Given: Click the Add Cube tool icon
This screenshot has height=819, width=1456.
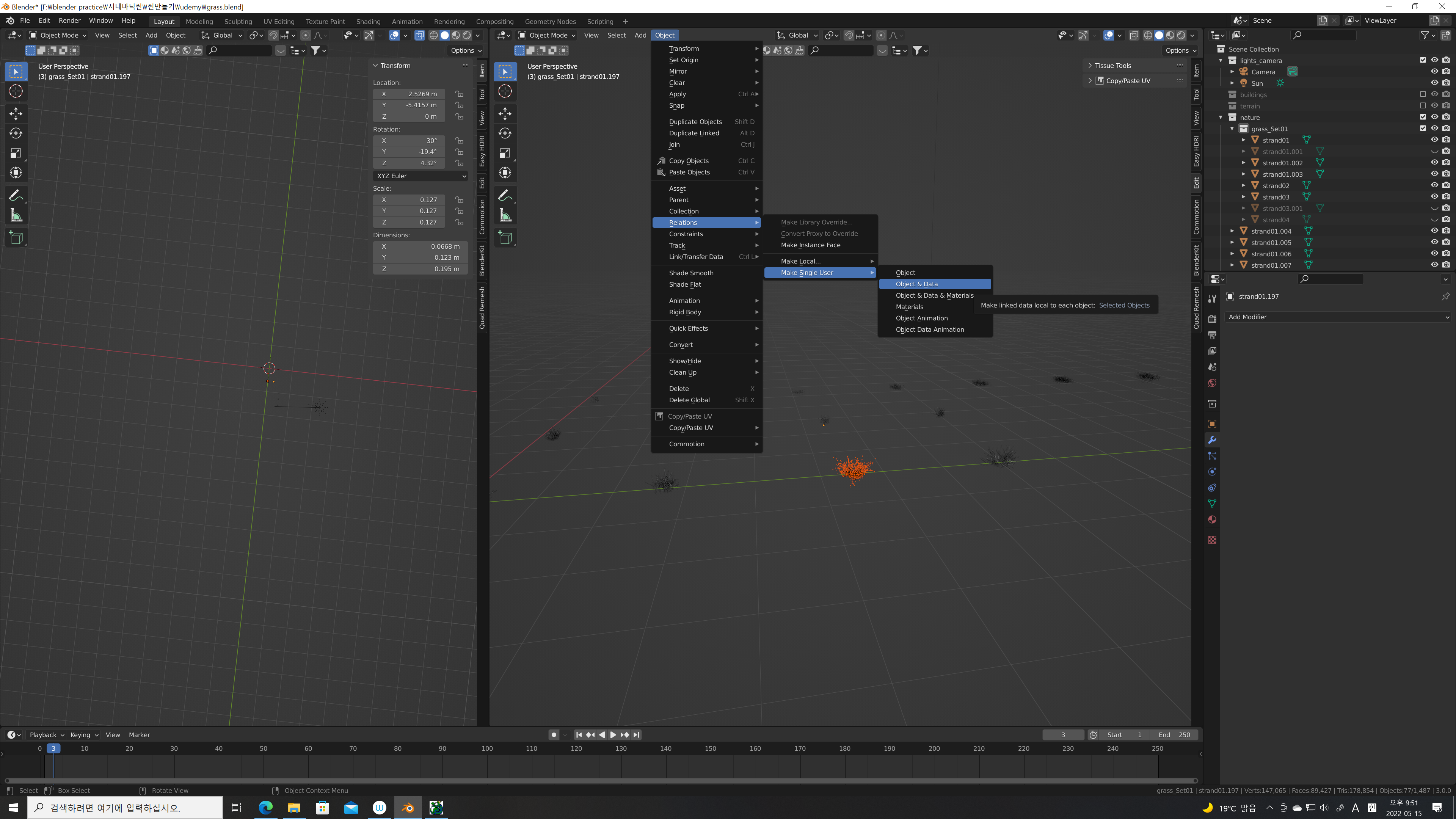Looking at the screenshot, I should pyautogui.click(x=16, y=238).
